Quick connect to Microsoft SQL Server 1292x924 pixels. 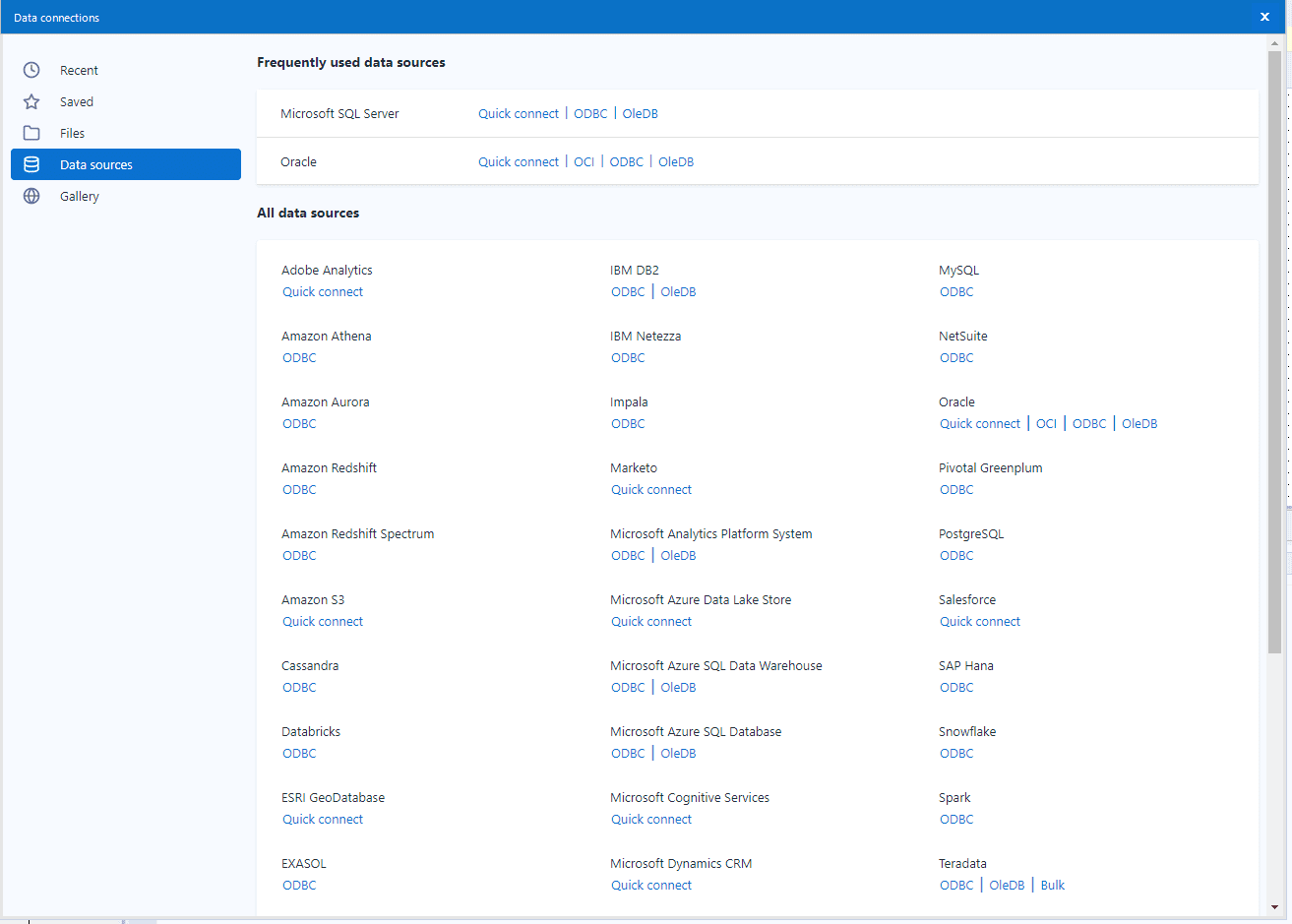518,113
